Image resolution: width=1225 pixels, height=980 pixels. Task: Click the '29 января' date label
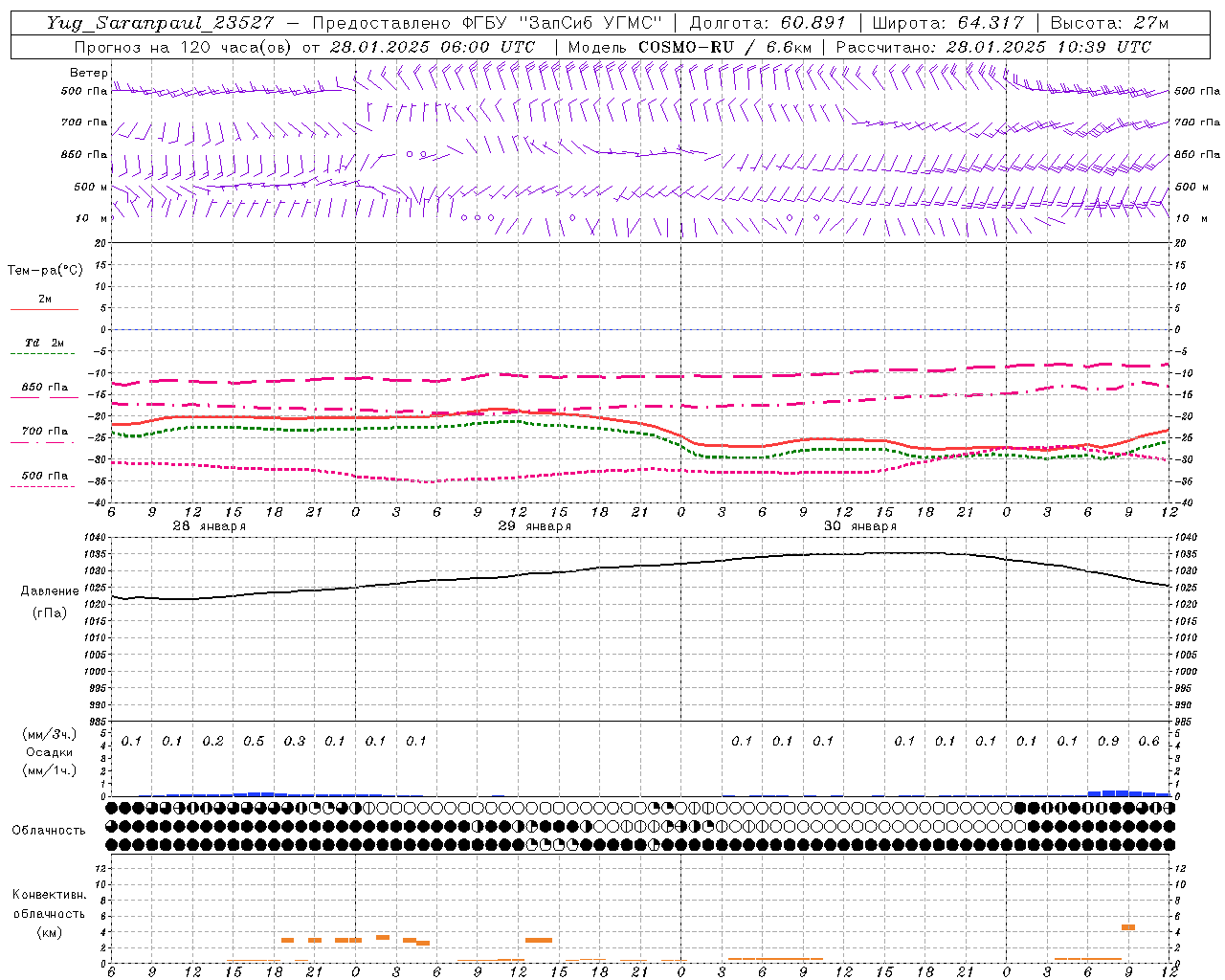[535, 526]
